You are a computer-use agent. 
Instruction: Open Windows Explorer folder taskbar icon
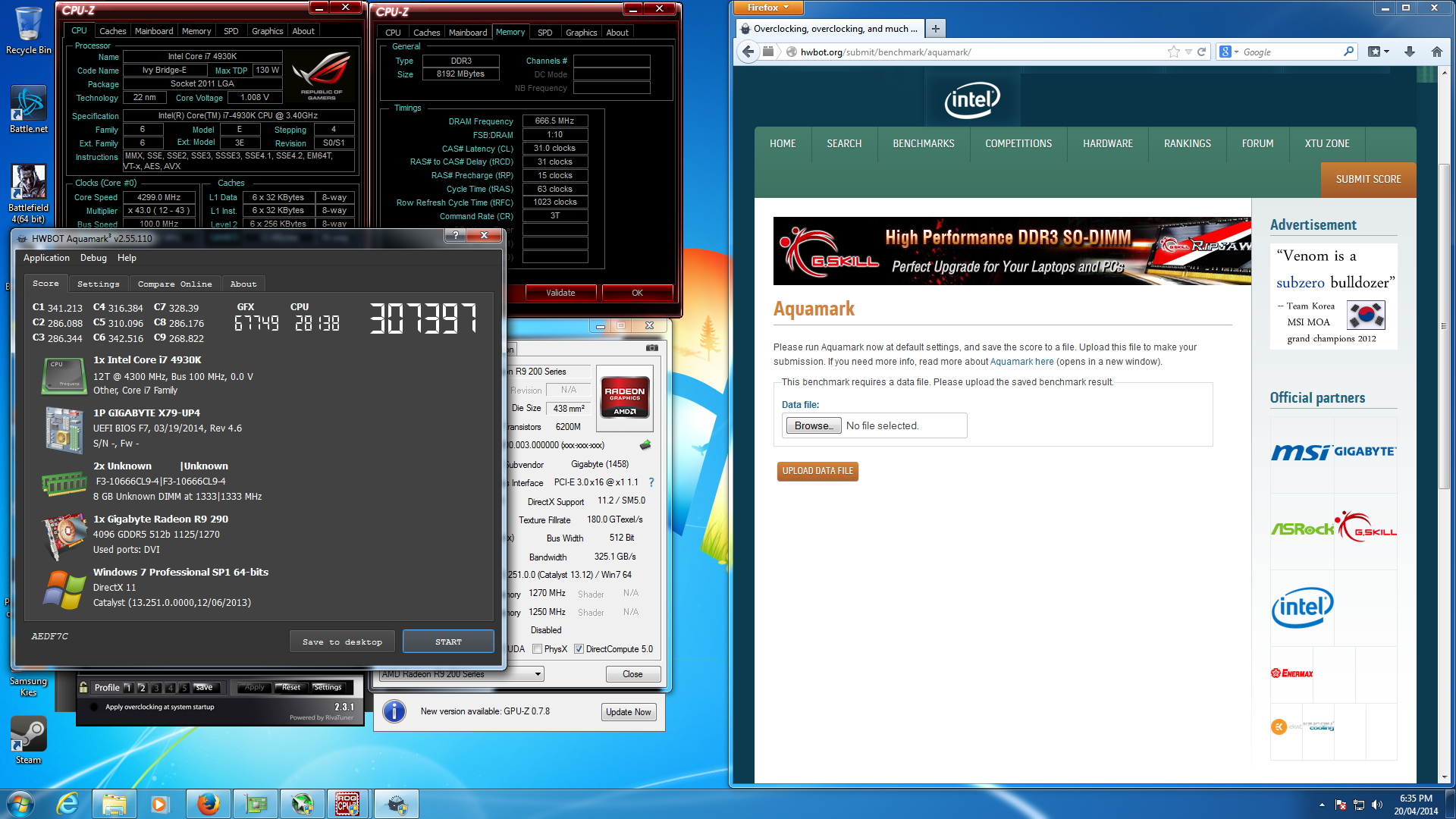tap(114, 804)
